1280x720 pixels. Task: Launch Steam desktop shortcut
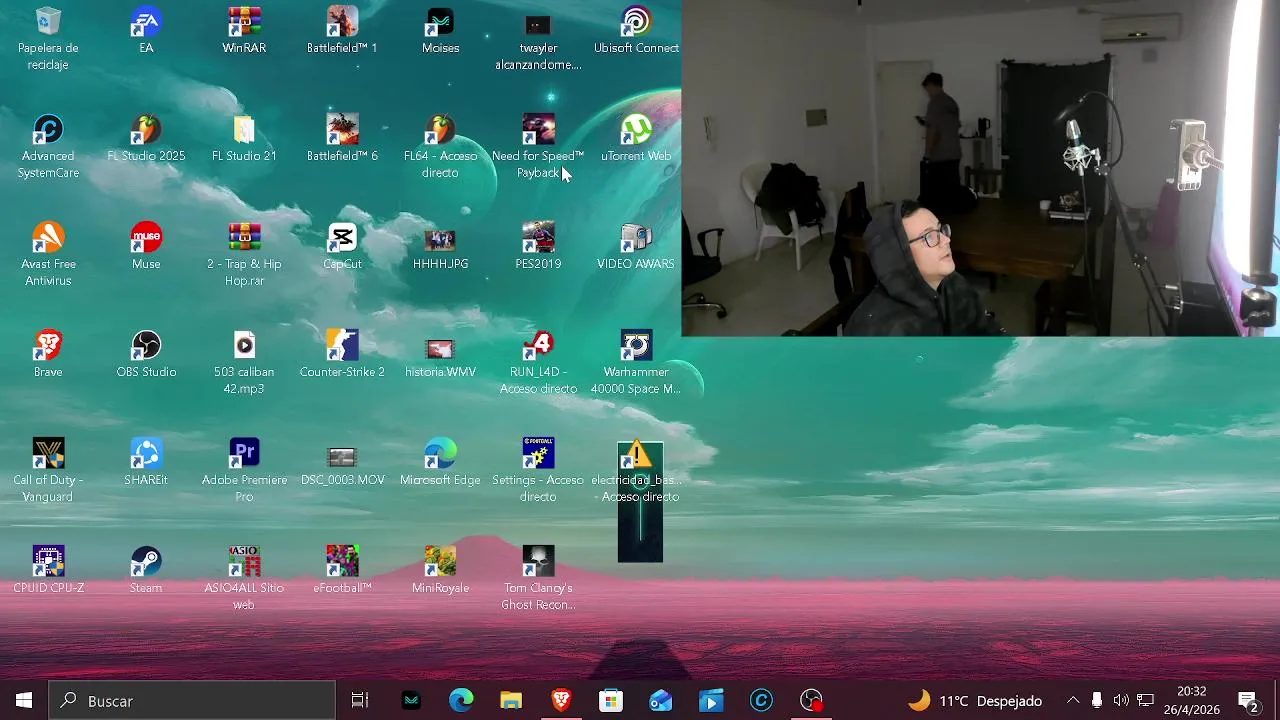point(146,570)
